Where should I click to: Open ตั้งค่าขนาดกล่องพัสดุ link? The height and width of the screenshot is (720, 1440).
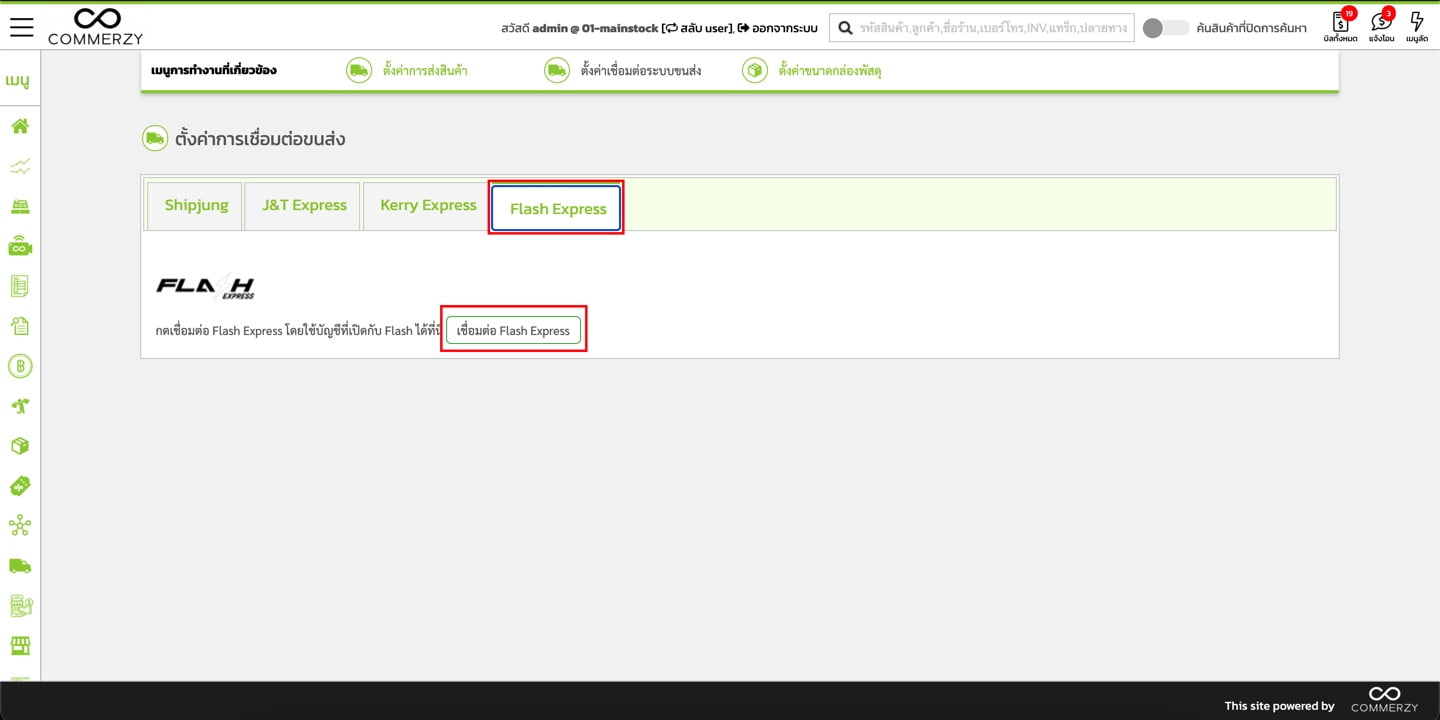coord(829,71)
